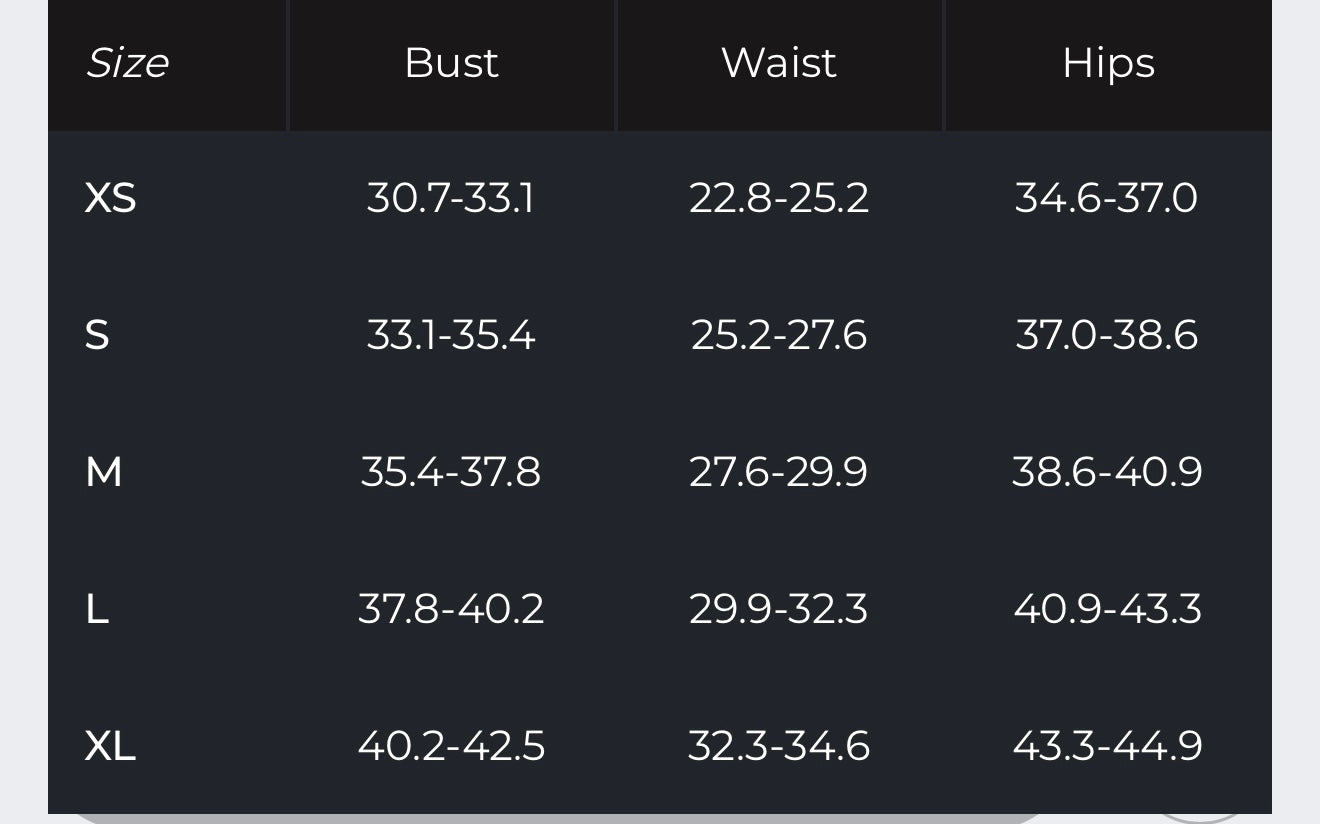Click the S hips value 37.0-38.6

1107,335
